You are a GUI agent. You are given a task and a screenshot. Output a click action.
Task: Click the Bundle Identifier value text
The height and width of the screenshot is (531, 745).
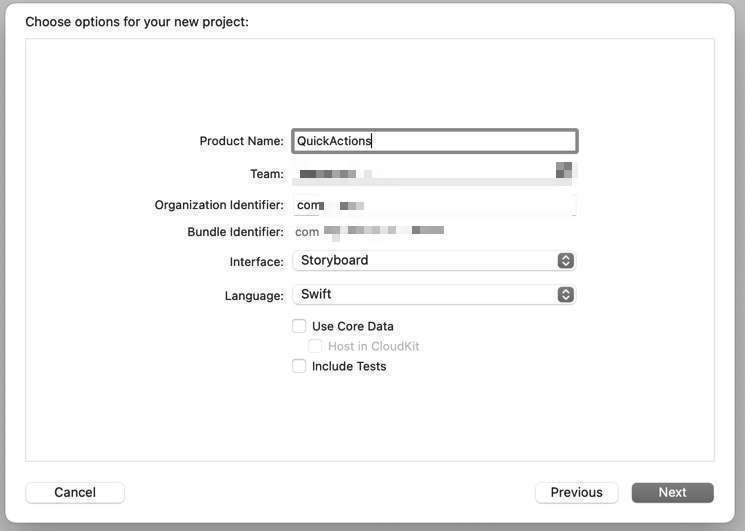pyautogui.click(x=370, y=232)
